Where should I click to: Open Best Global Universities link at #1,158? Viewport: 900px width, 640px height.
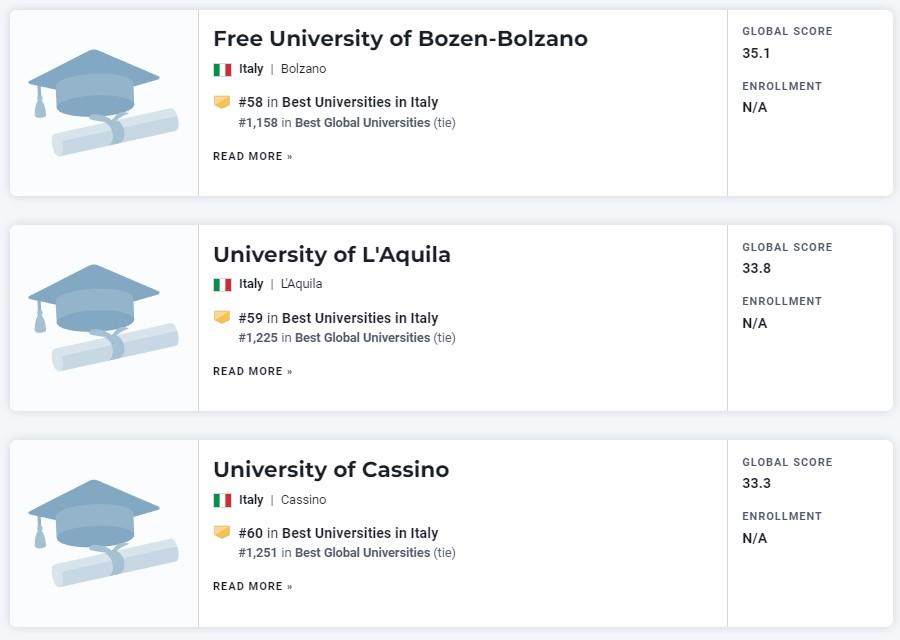(x=362, y=122)
